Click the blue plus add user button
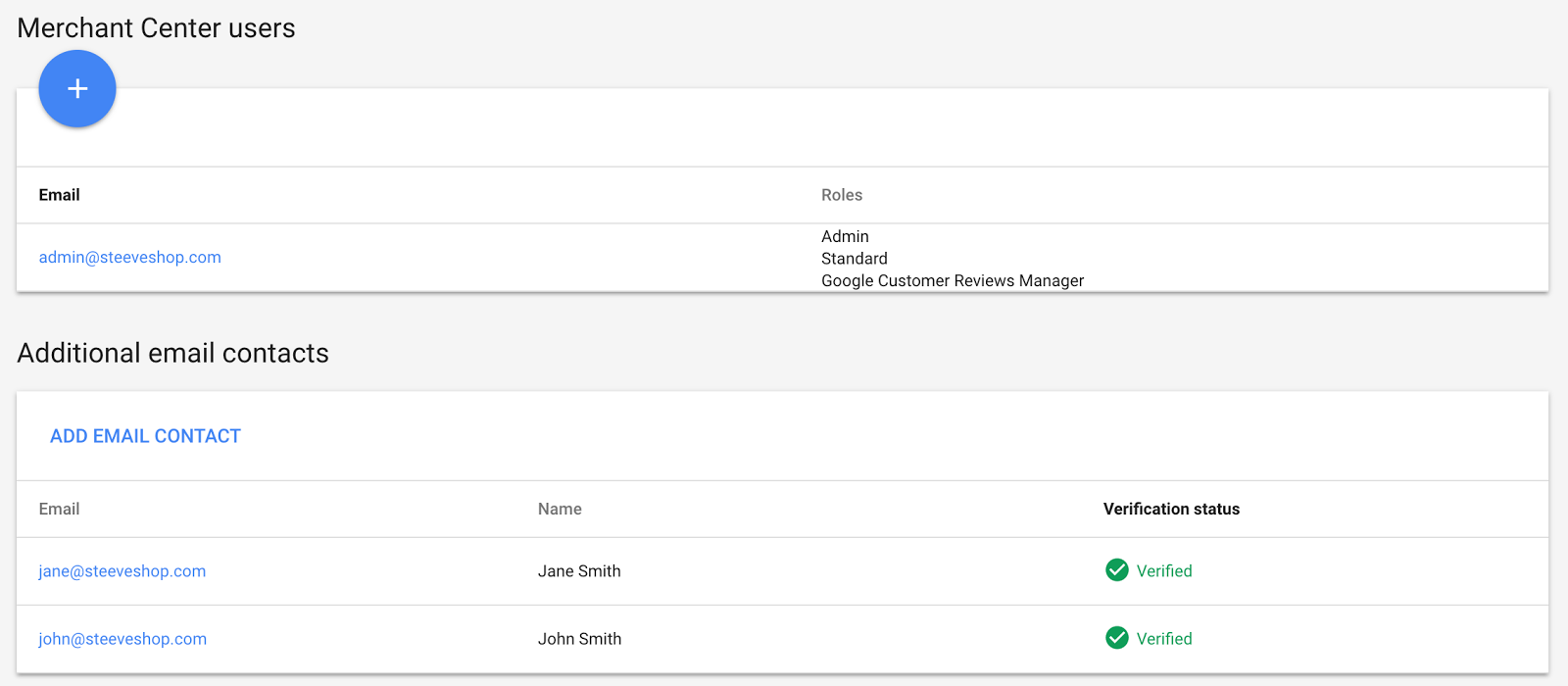This screenshot has height=686, width=1568. [77, 89]
